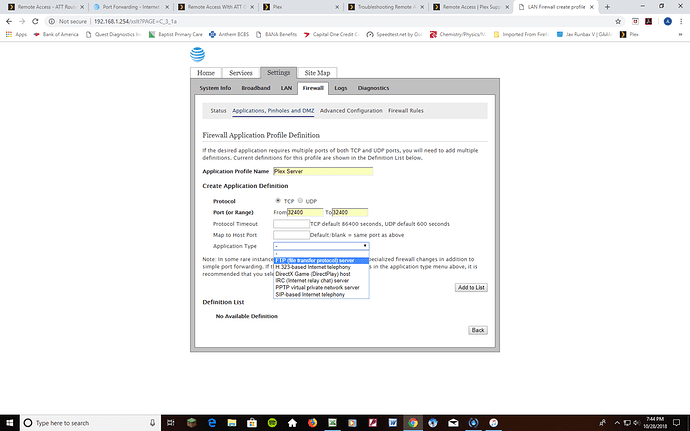Viewport: 690px width, 431px height.
Task: Click the Map to Host Port field
Action: (x=291, y=235)
